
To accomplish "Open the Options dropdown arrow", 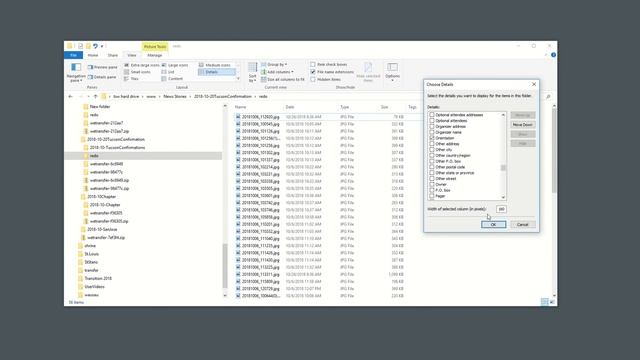I will (392, 80).
